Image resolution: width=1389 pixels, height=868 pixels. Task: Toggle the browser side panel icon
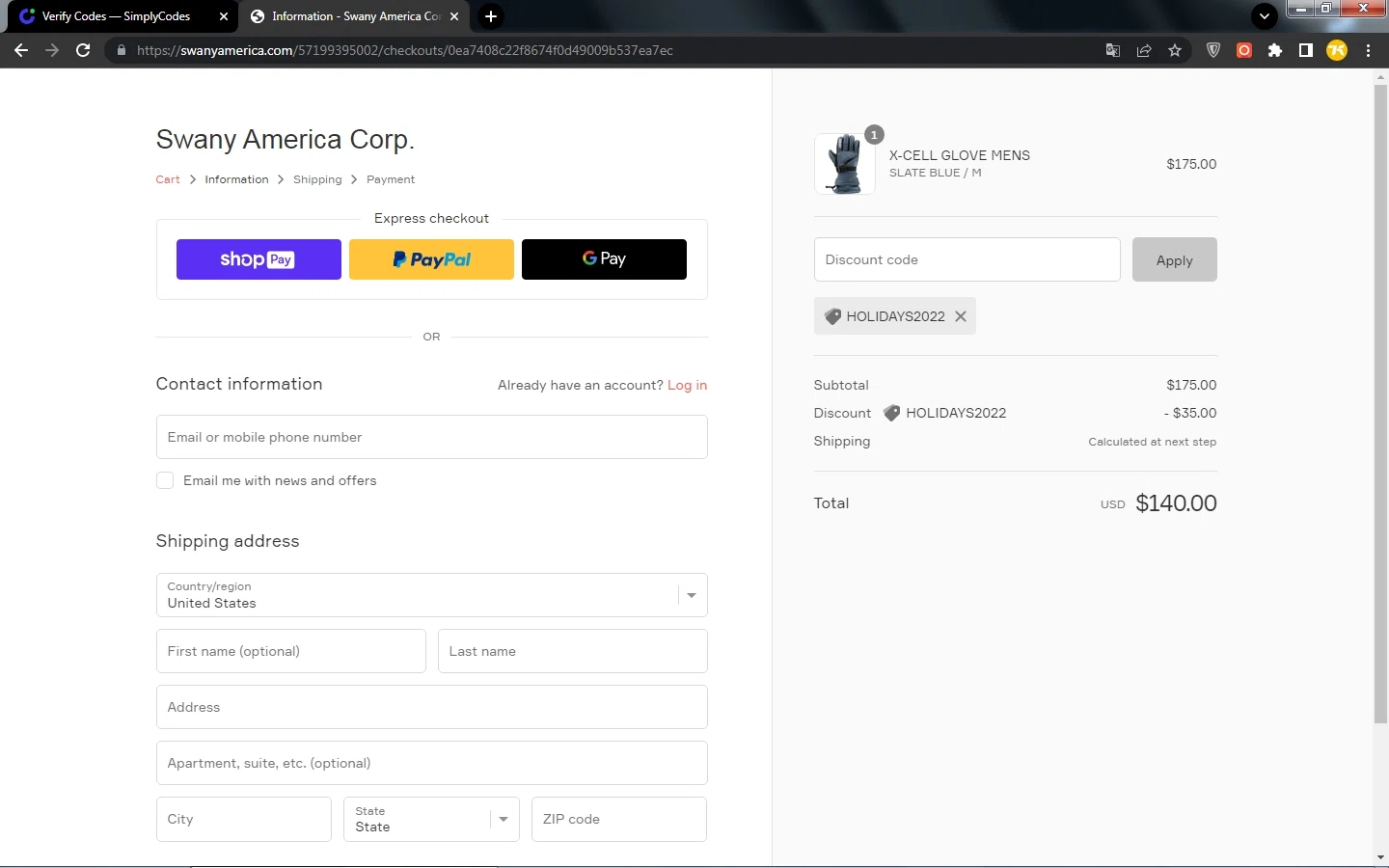[x=1305, y=50]
